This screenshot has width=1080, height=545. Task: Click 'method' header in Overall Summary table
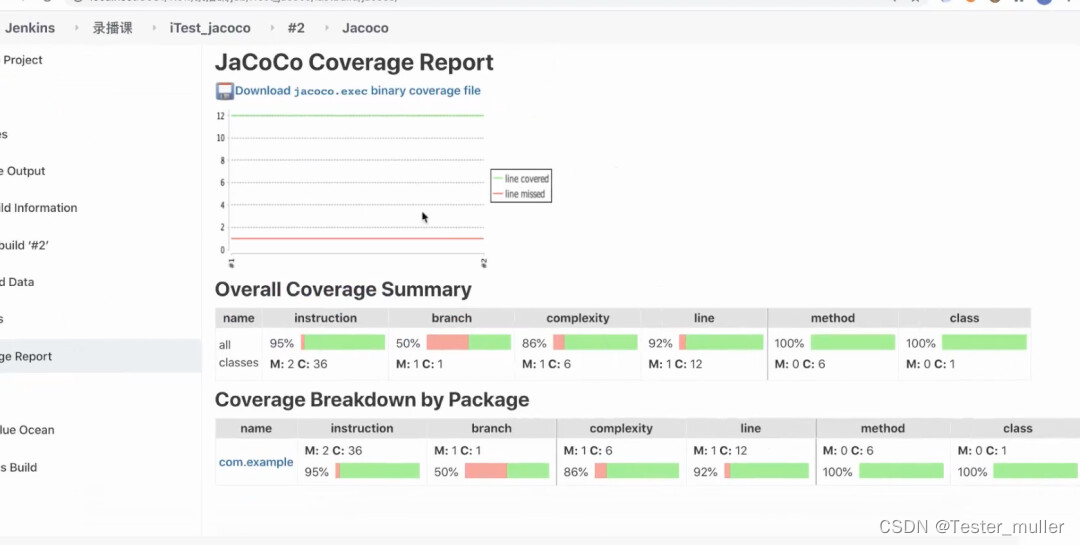(x=833, y=318)
